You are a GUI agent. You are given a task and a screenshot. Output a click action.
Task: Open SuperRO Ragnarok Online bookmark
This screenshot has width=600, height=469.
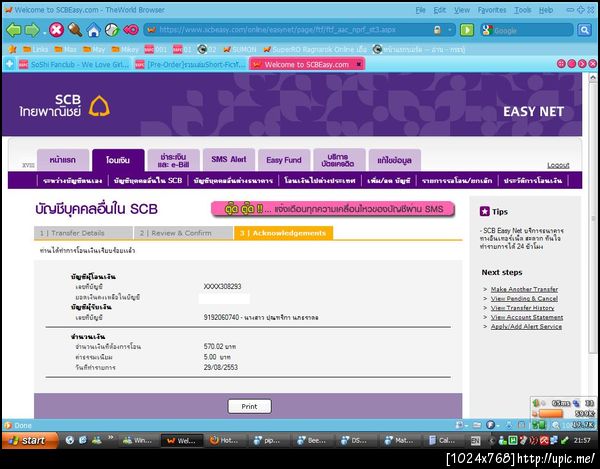pos(315,49)
